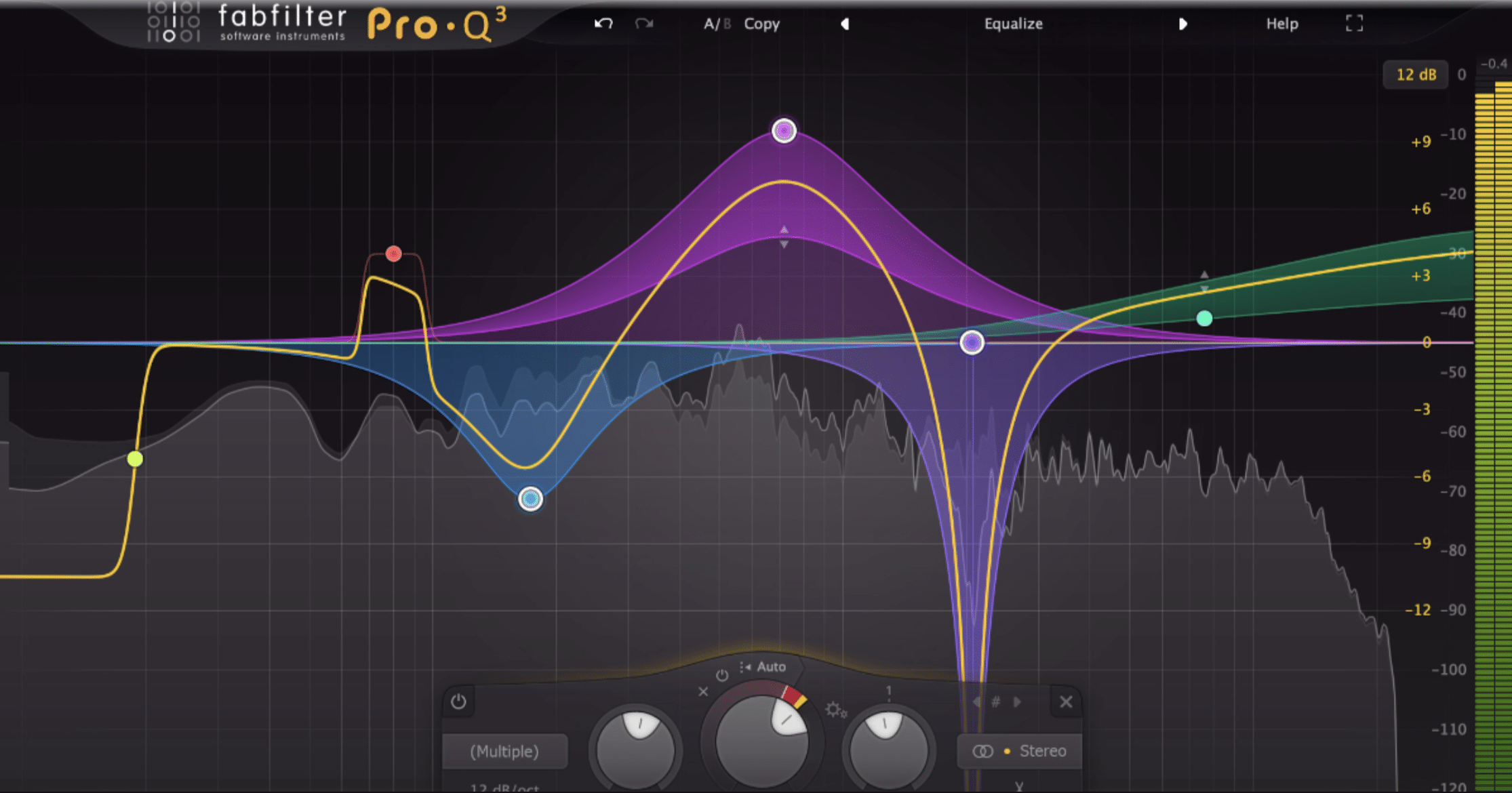Screen dimensions: 1512x793
Task: Select the previous band arrow
Action: pyautogui.click(x=976, y=701)
